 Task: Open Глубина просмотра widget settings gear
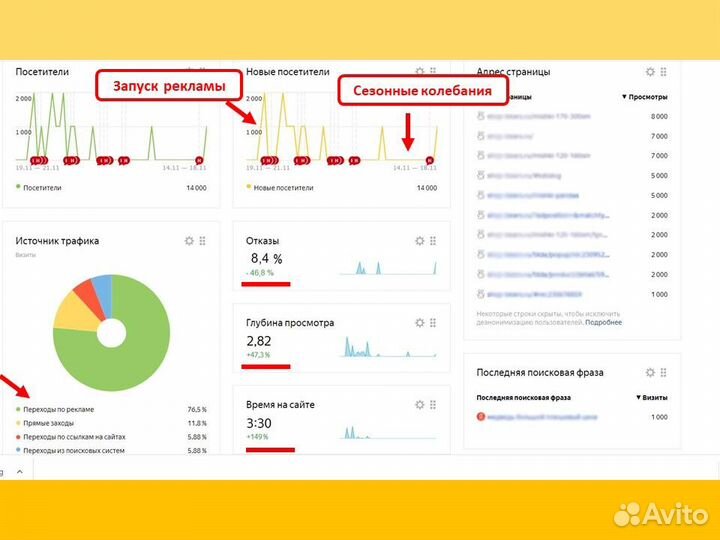(x=420, y=323)
